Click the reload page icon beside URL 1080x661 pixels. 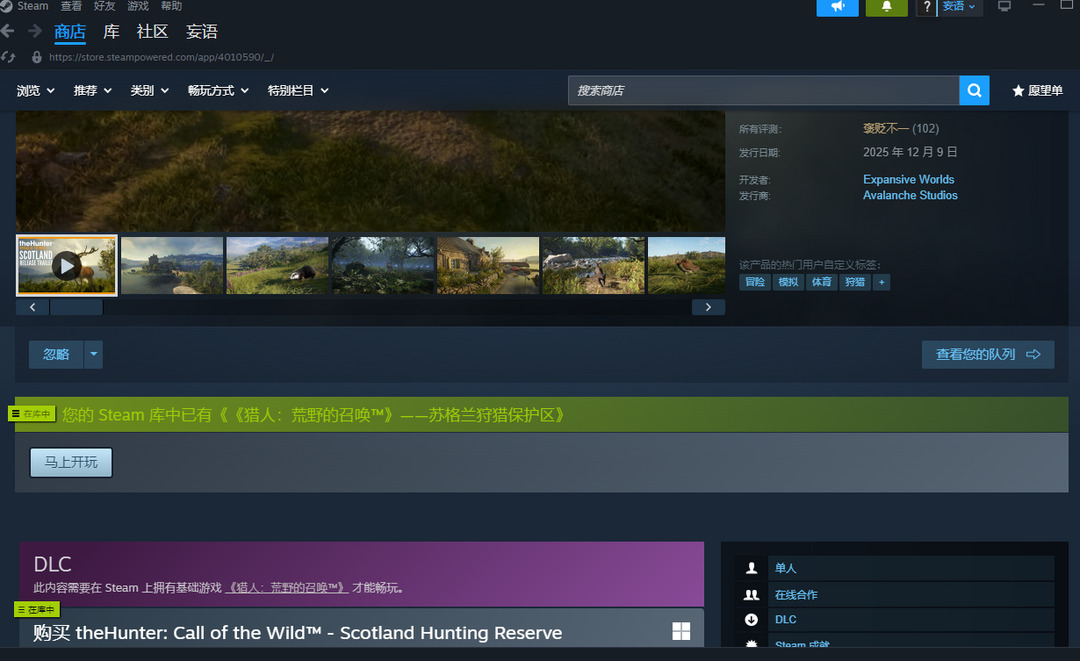(x=9, y=57)
